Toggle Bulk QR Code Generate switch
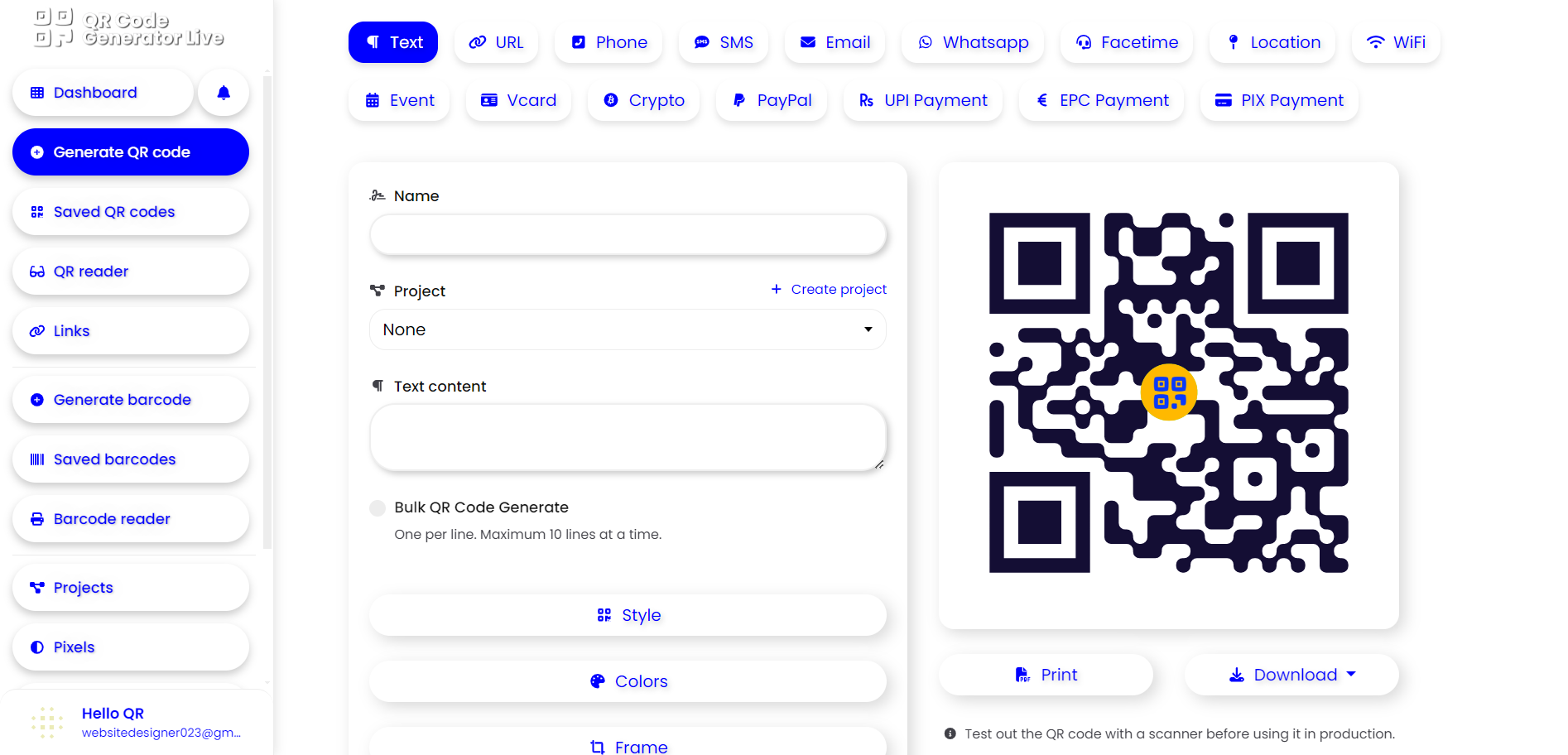Screen dimensions: 1568x755 tap(378, 508)
